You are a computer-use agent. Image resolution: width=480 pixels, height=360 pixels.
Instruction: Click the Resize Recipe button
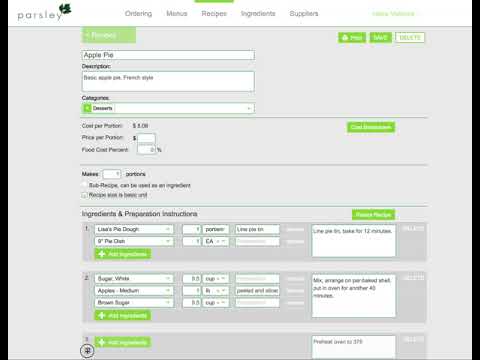(x=373, y=215)
